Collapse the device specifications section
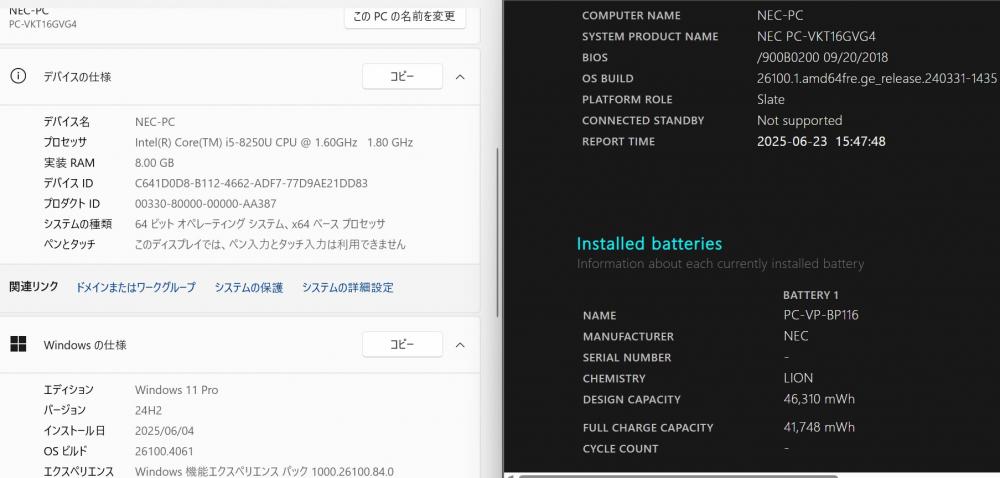1000x478 pixels. tap(460, 76)
